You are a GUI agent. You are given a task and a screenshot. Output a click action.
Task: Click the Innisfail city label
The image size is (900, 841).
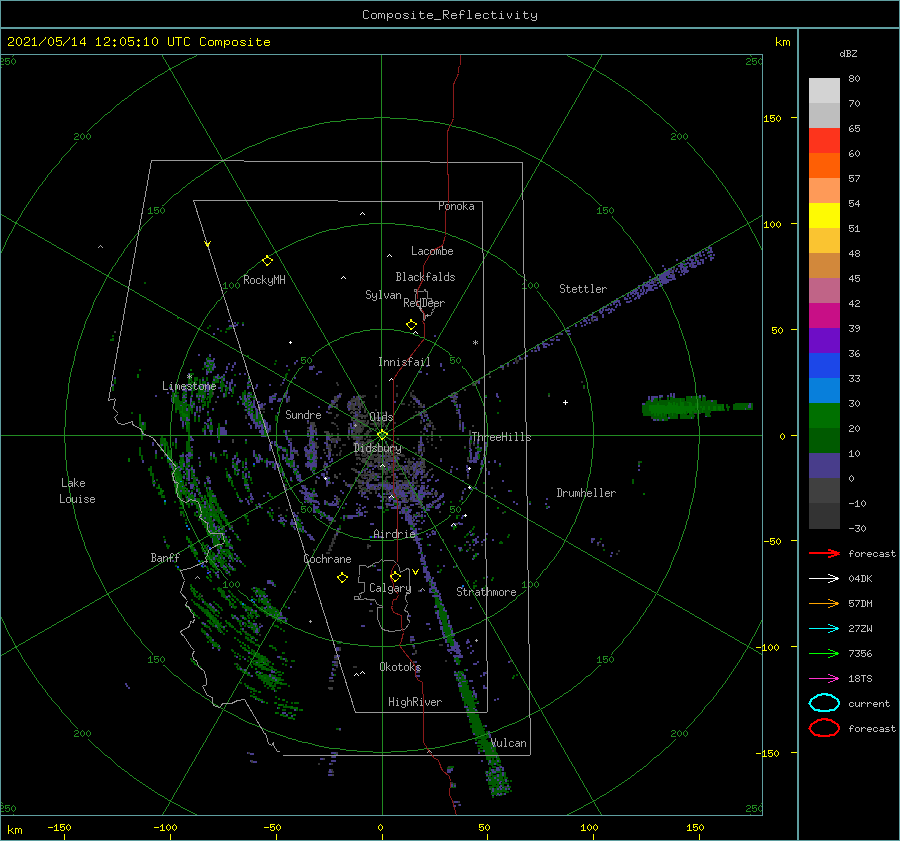(x=404, y=362)
